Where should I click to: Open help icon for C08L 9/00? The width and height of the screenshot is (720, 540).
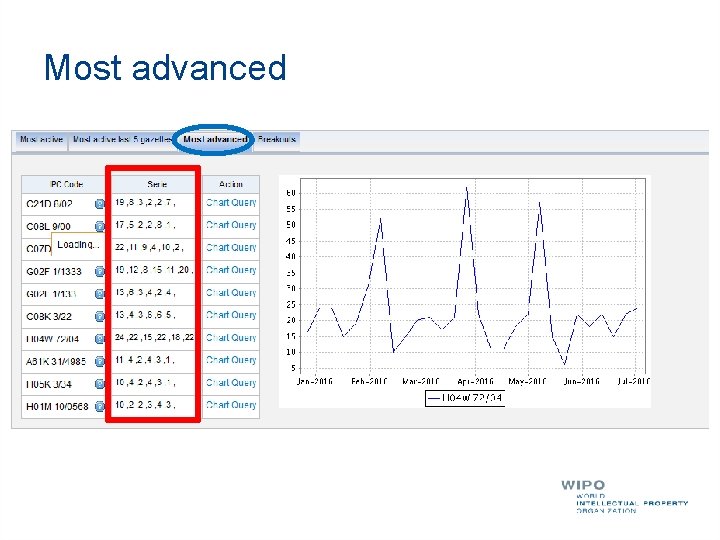click(x=100, y=226)
